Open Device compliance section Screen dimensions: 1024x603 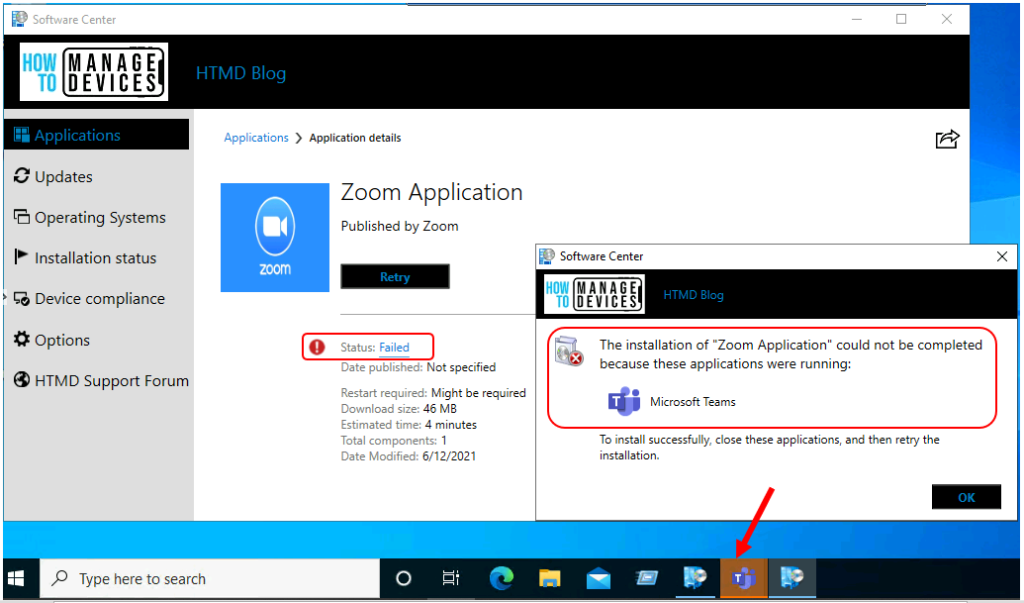(x=89, y=299)
